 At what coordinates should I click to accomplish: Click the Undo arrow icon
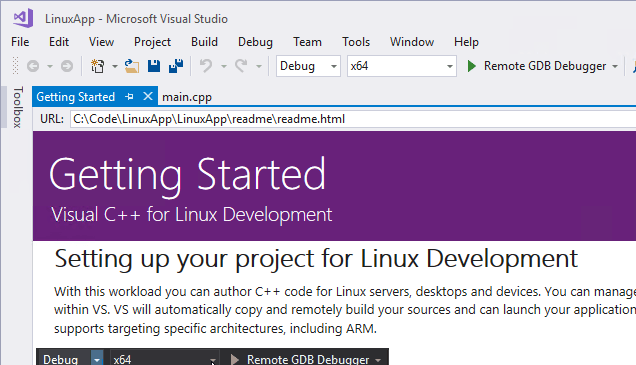tap(206, 66)
